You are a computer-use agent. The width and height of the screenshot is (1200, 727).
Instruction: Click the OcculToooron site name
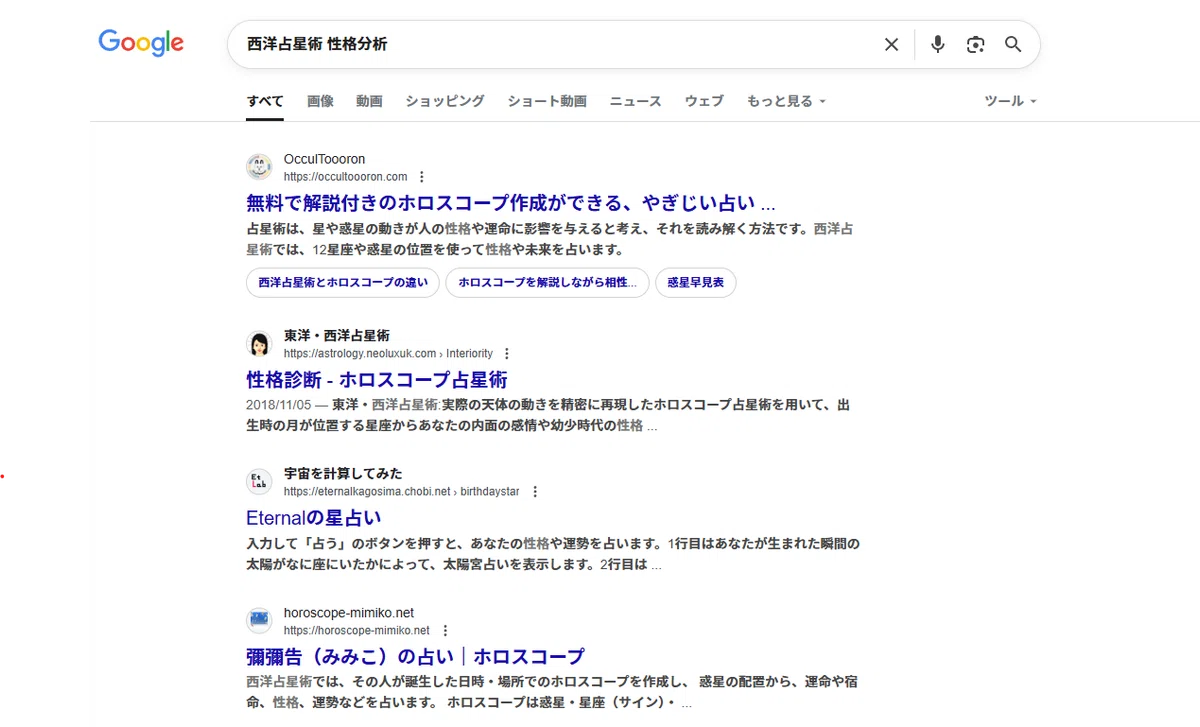click(x=324, y=159)
